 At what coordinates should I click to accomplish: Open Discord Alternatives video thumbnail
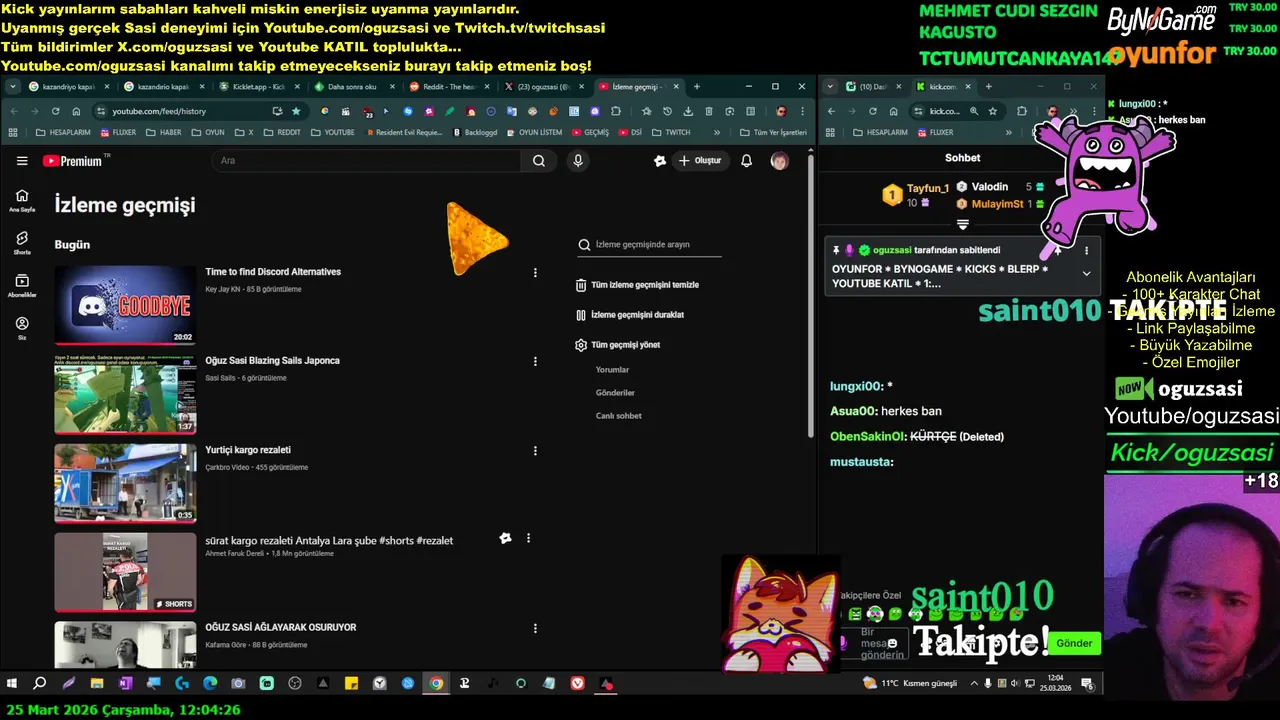click(x=125, y=305)
